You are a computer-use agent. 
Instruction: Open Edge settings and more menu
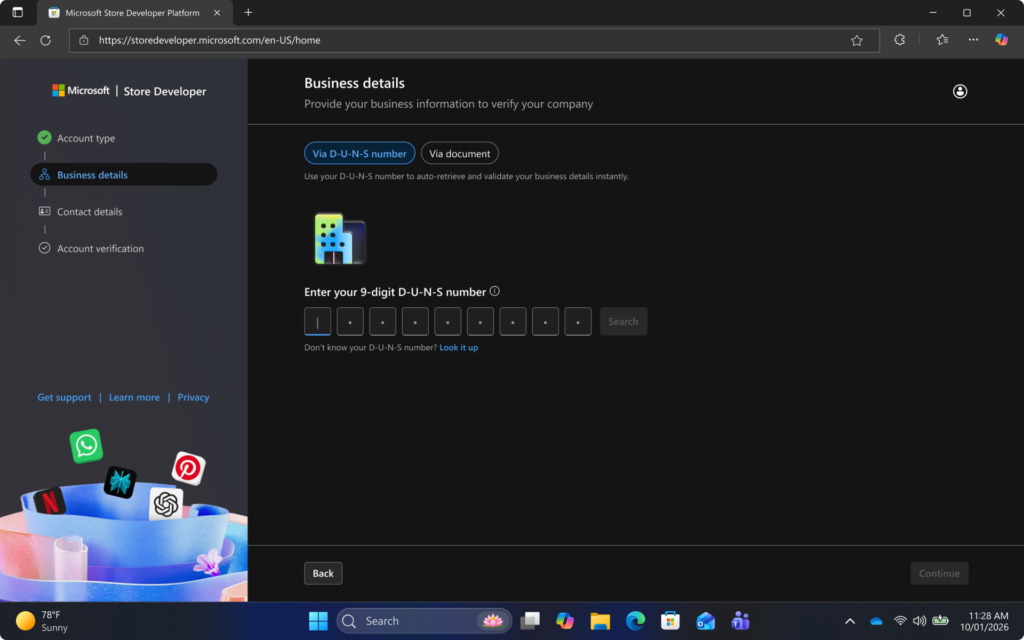pos(973,40)
